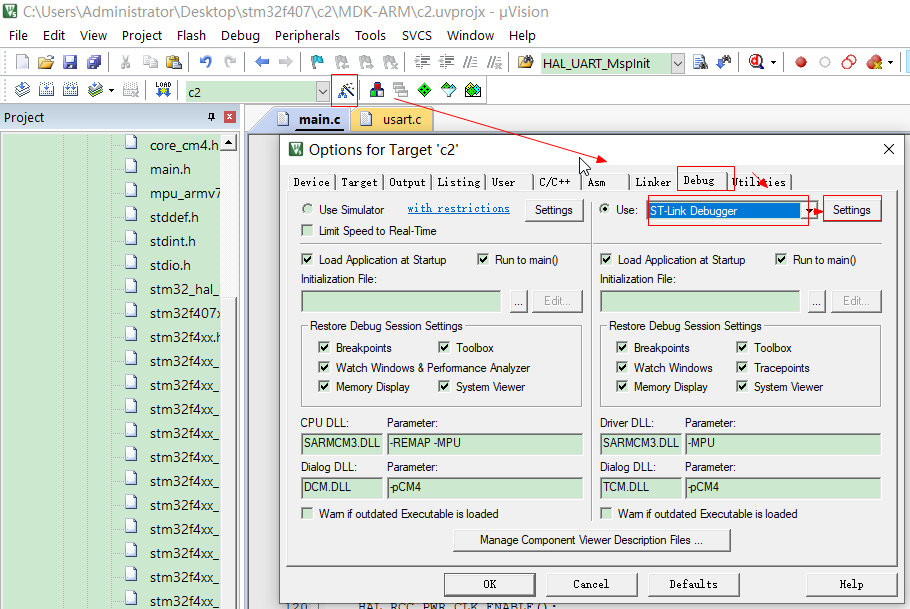
Task: Download to flash LOAD icon
Action: (163, 90)
